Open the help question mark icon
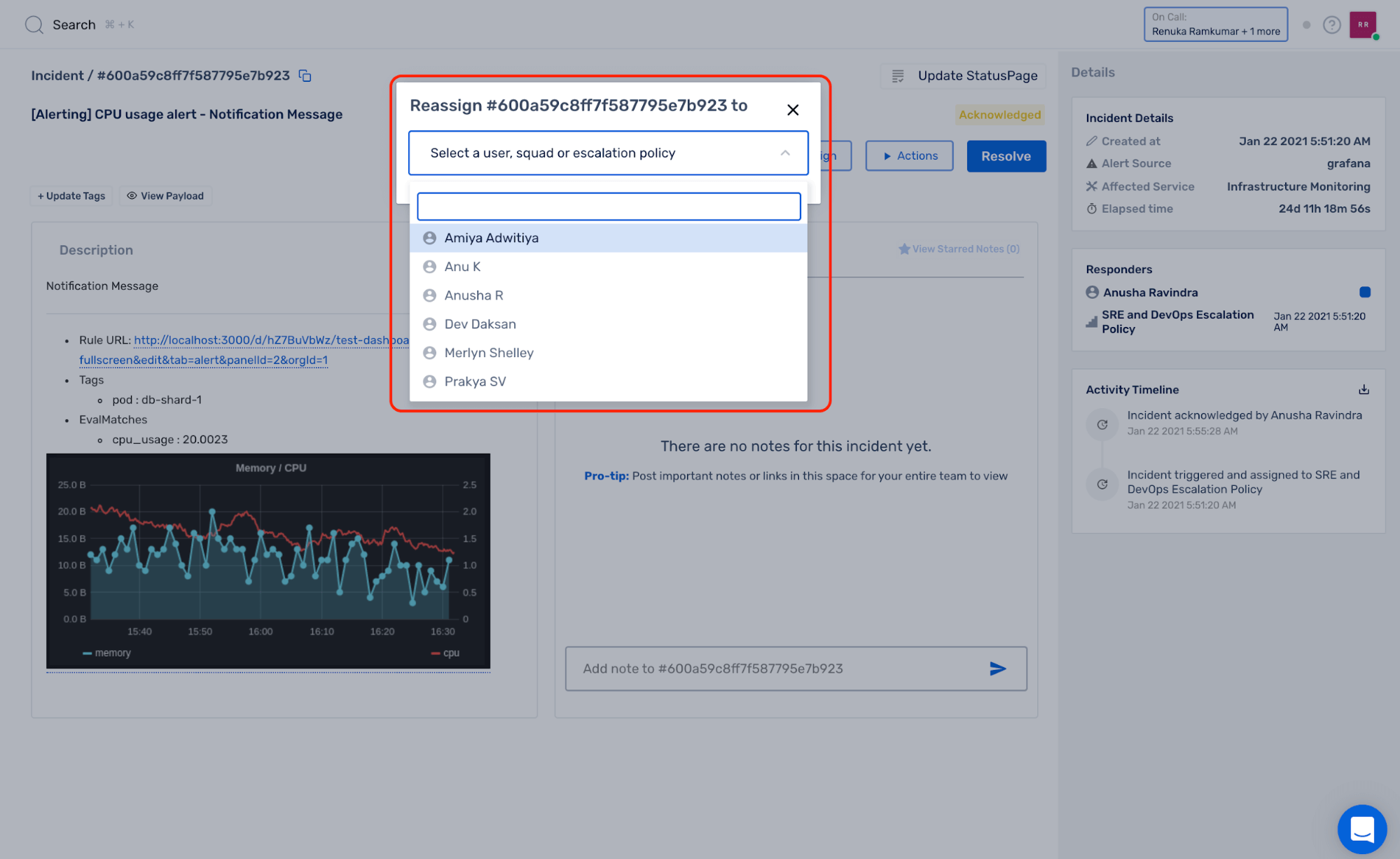This screenshot has width=1400, height=859. 1331,25
